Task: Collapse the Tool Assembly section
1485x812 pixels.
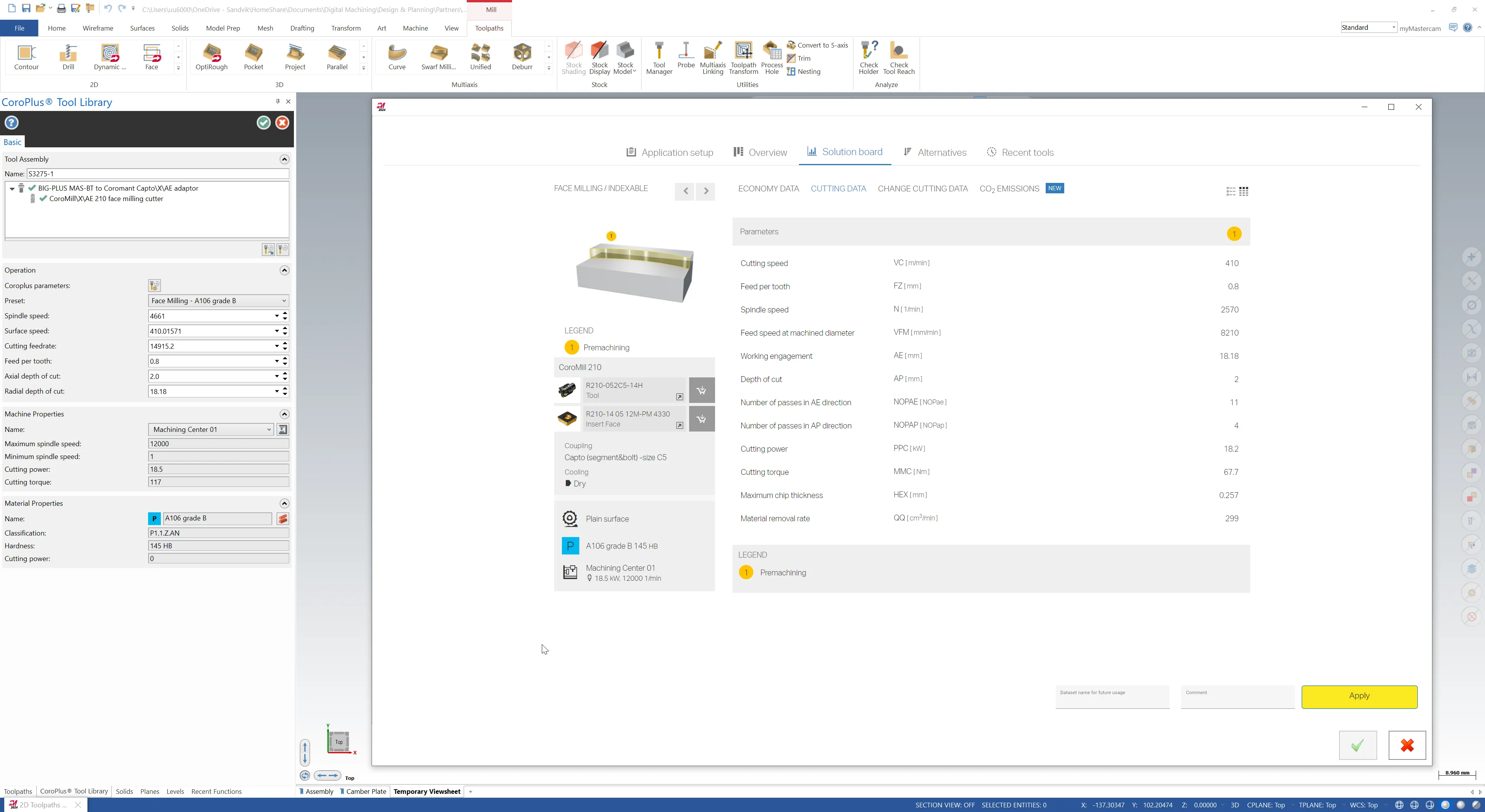Action: click(284, 159)
